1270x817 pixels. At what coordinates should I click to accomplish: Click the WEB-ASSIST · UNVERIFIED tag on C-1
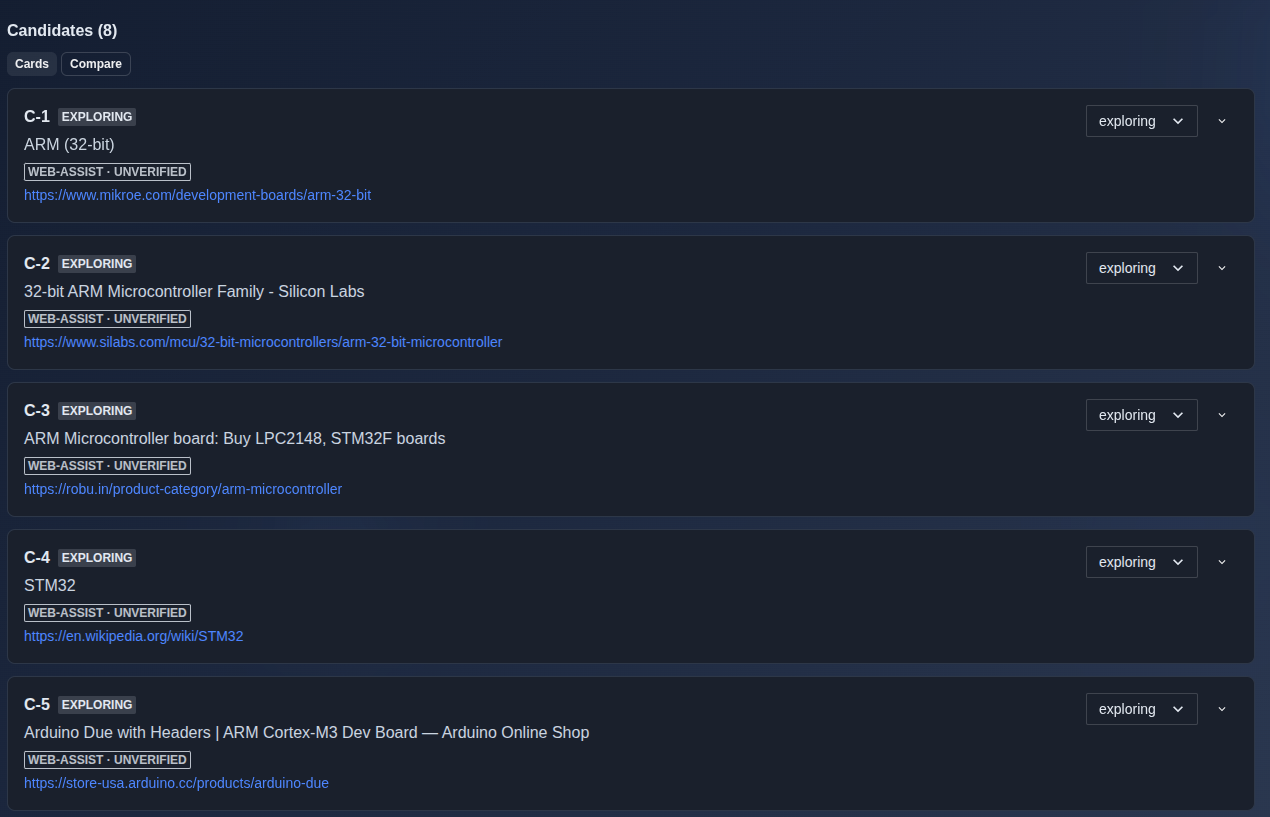107,172
